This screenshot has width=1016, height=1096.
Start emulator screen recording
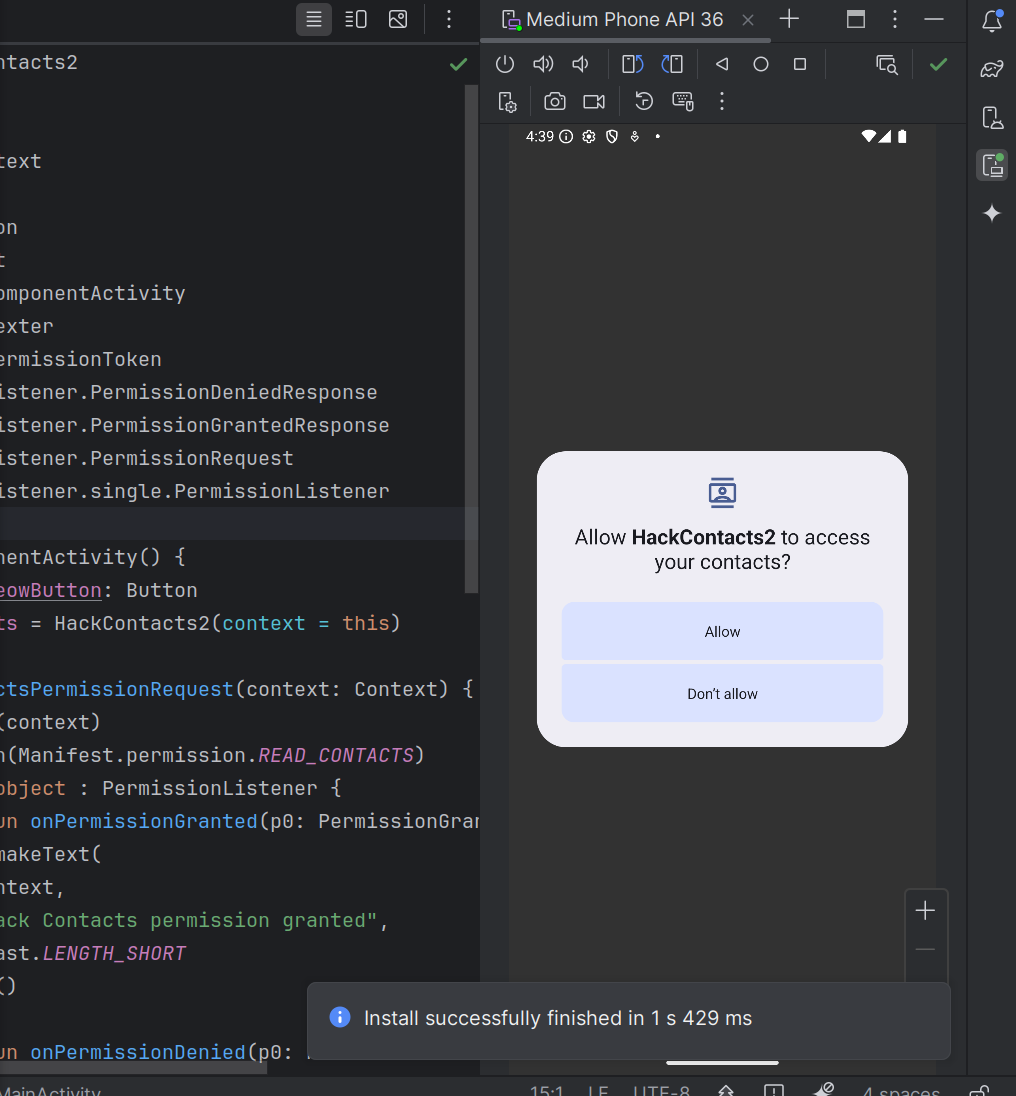tap(594, 101)
